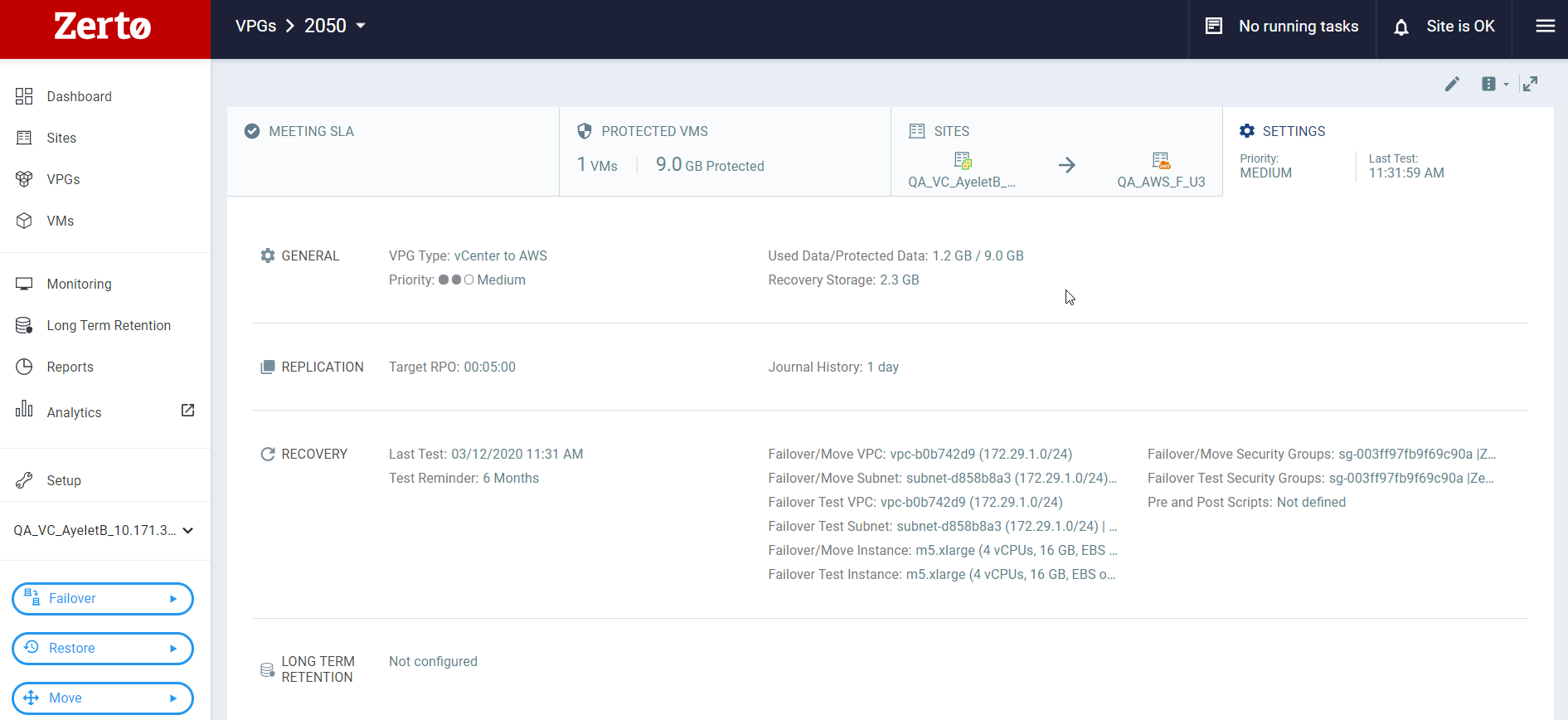Click the Settings gear icon

click(x=1247, y=131)
